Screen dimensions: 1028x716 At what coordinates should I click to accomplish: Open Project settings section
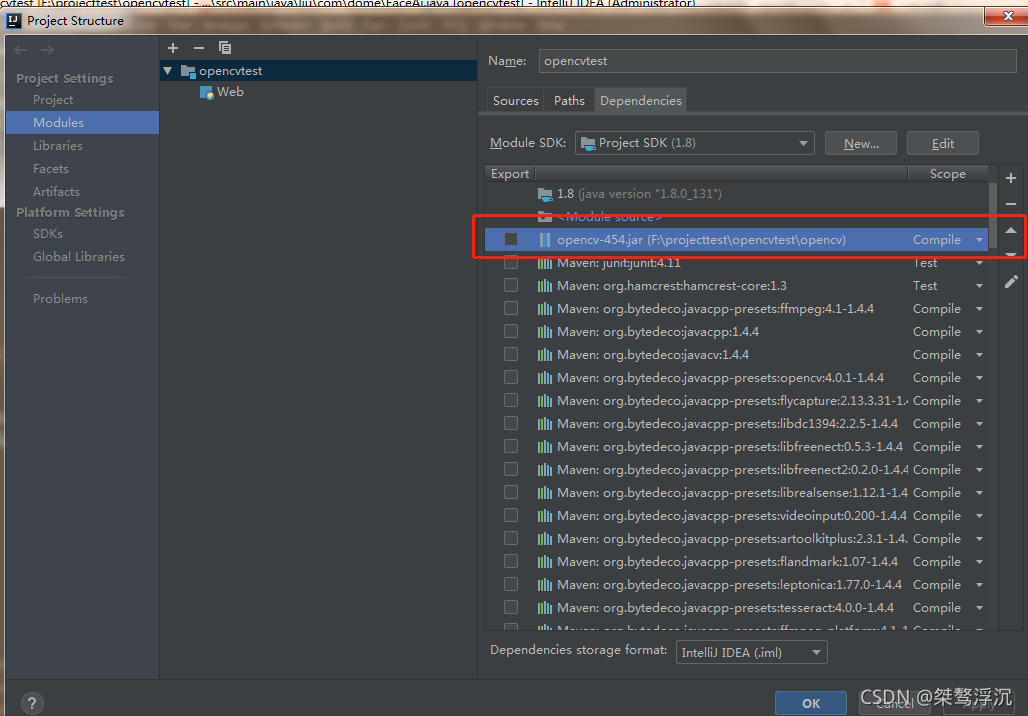[x=53, y=100]
